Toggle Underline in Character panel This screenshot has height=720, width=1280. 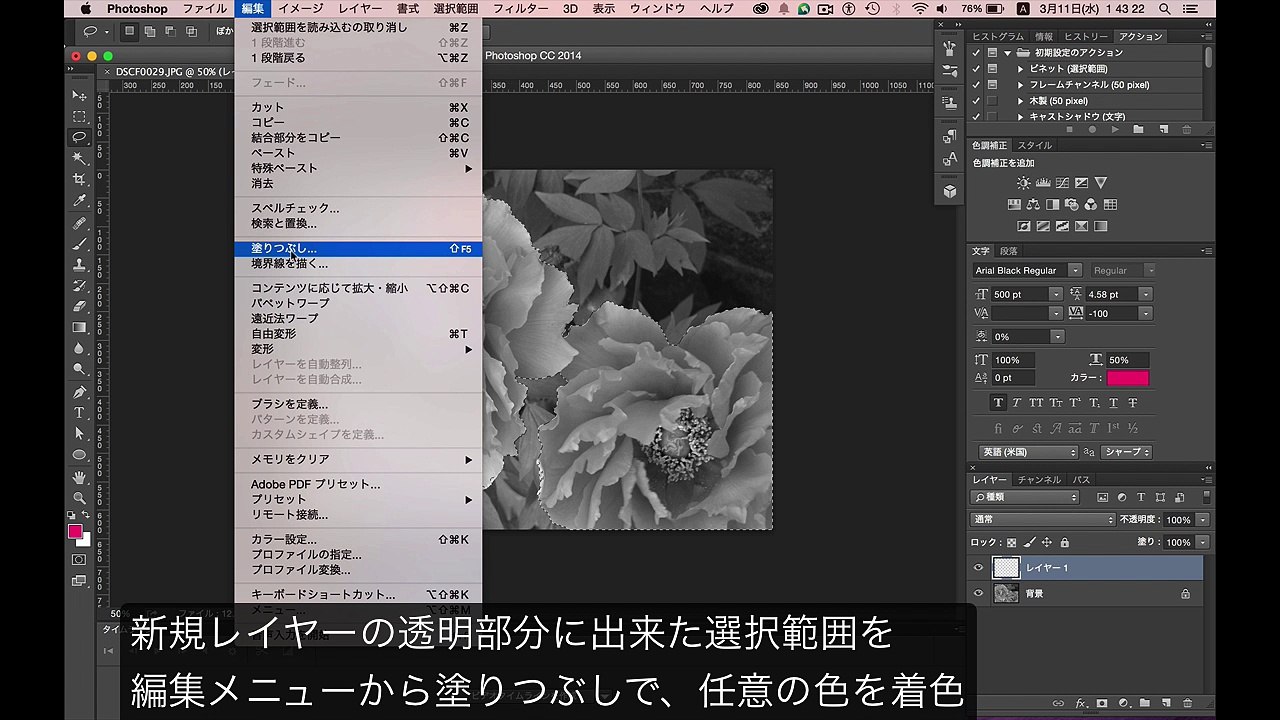tap(1113, 403)
